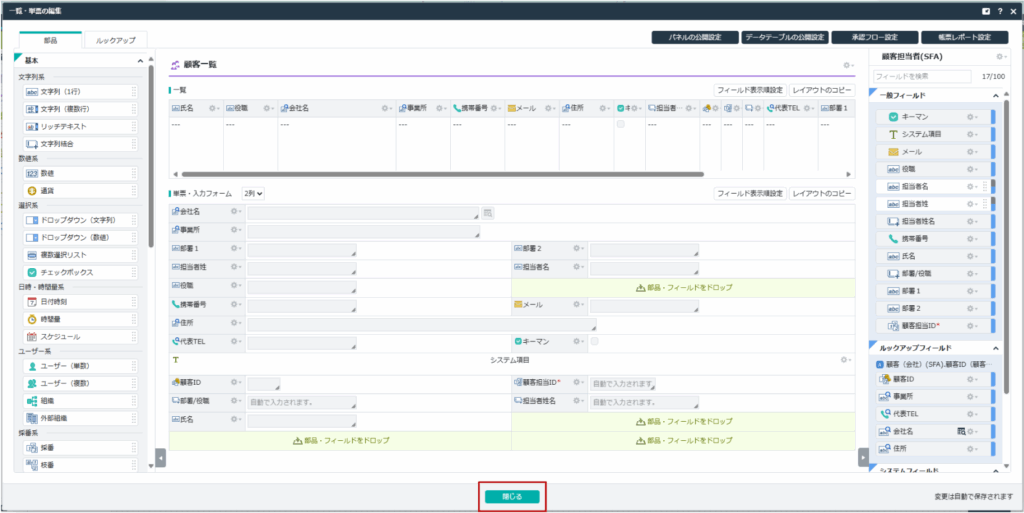Click the help question mark icon

(x=999, y=10)
